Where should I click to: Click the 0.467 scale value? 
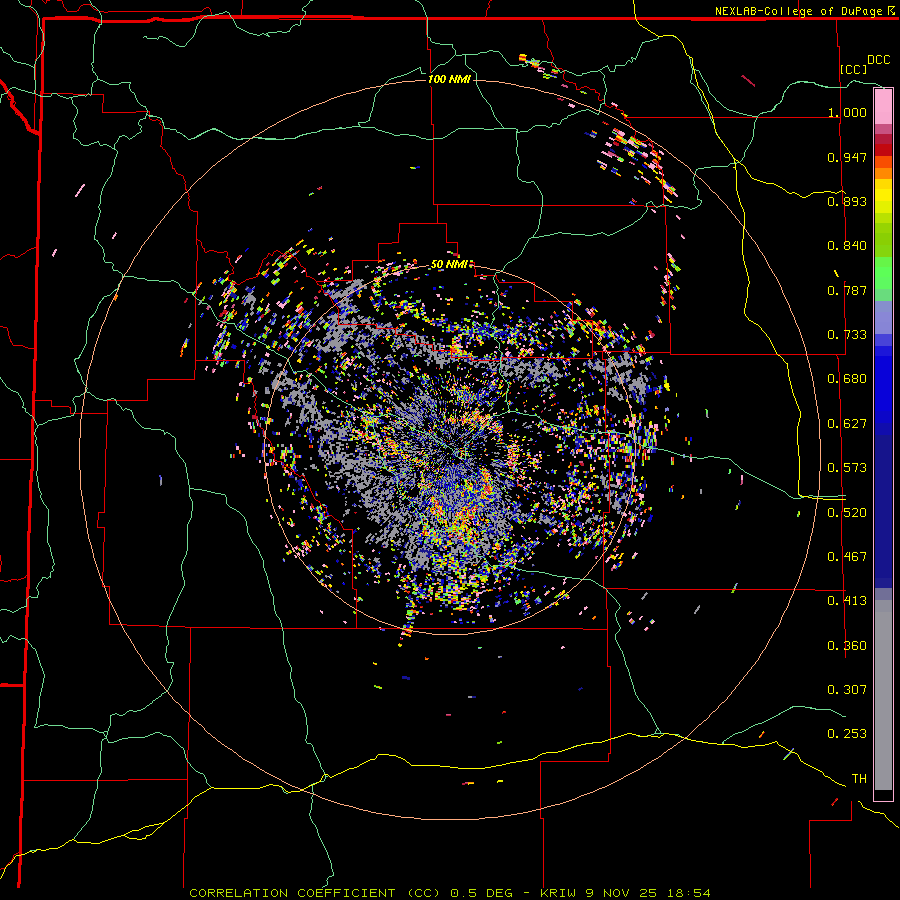[x=847, y=557]
